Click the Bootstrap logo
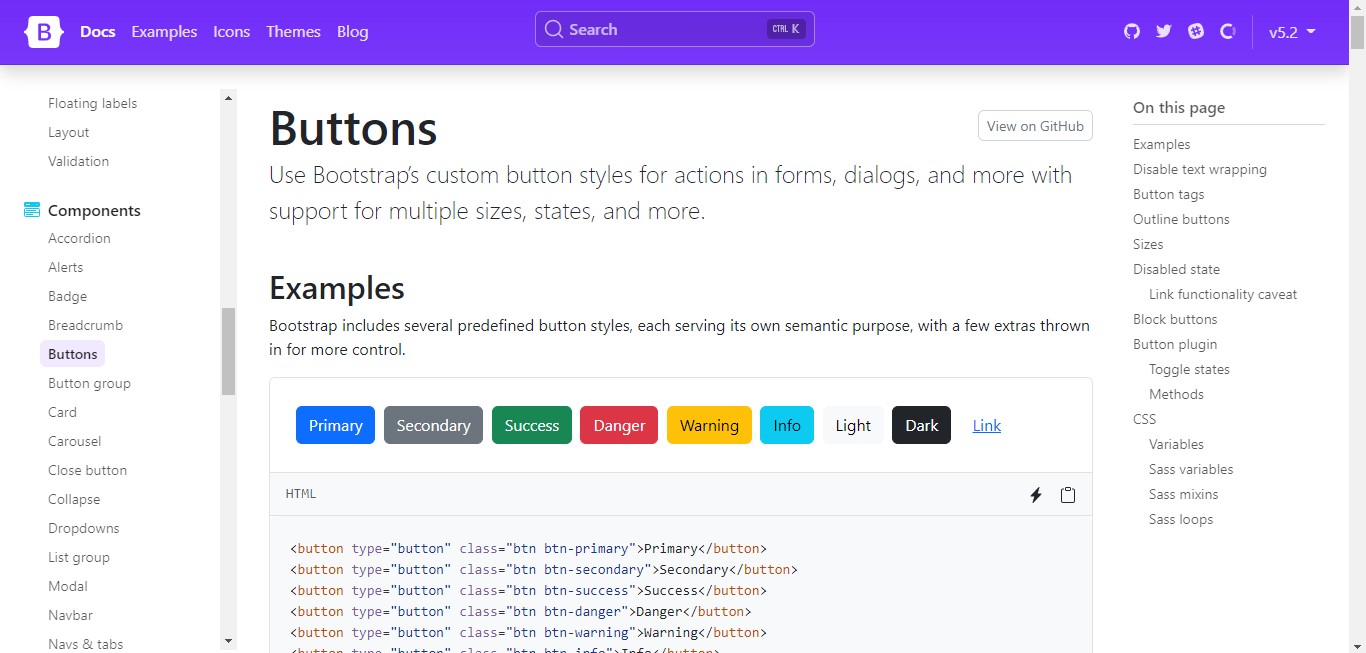 44,32
